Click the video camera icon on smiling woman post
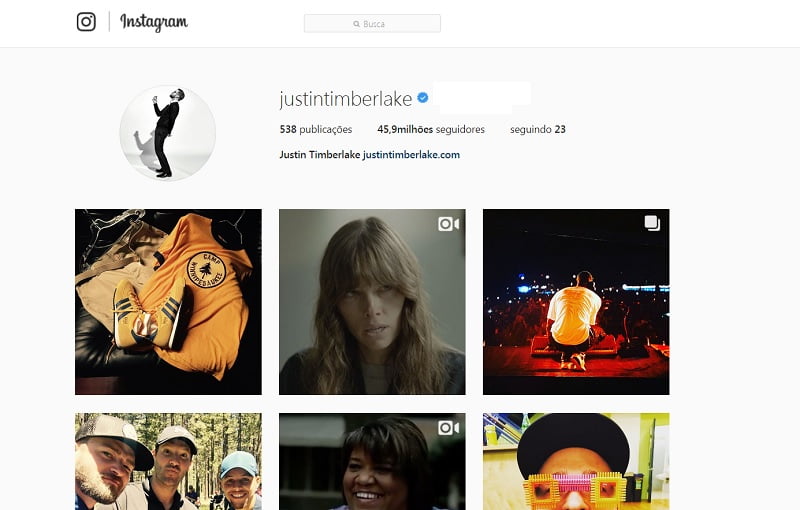The width and height of the screenshot is (800, 510). (448, 428)
